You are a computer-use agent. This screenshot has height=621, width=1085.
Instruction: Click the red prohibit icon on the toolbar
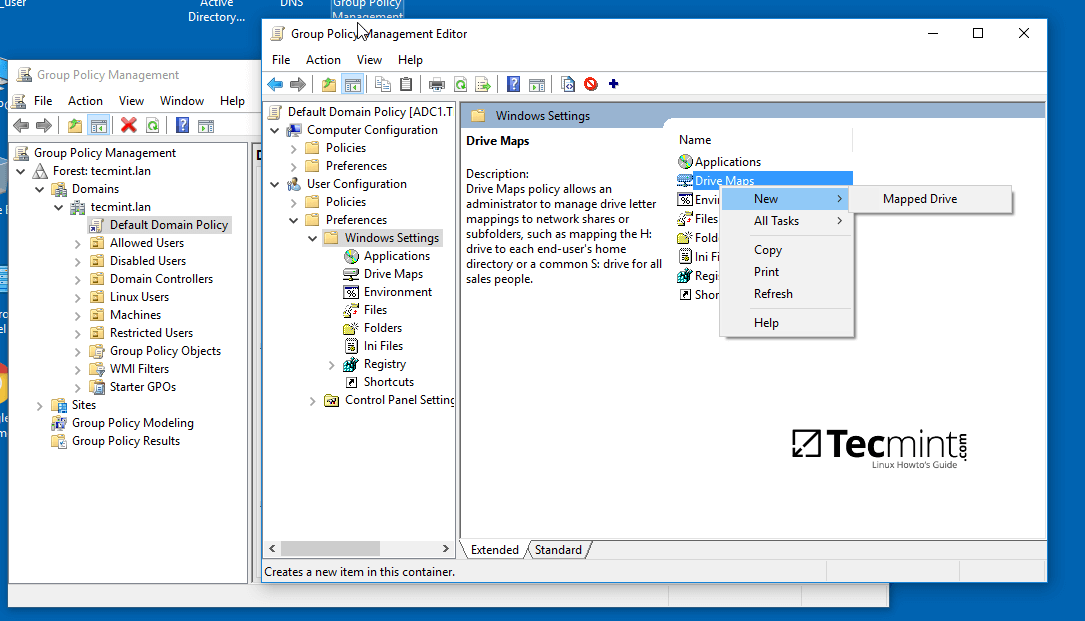[x=591, y=84]
